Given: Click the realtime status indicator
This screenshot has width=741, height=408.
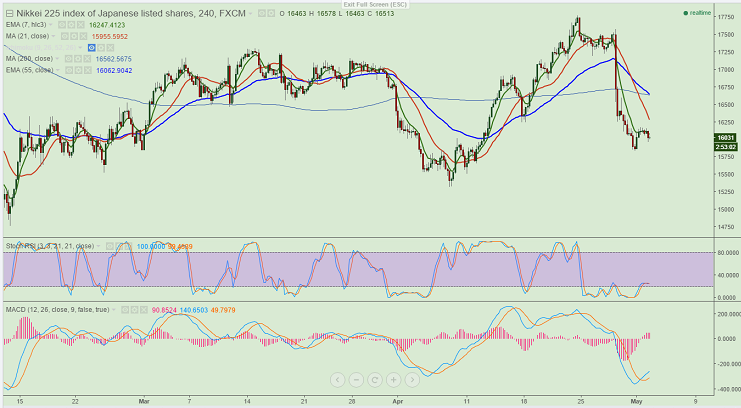Looking at the screenshot, I should tap(697, 13).
